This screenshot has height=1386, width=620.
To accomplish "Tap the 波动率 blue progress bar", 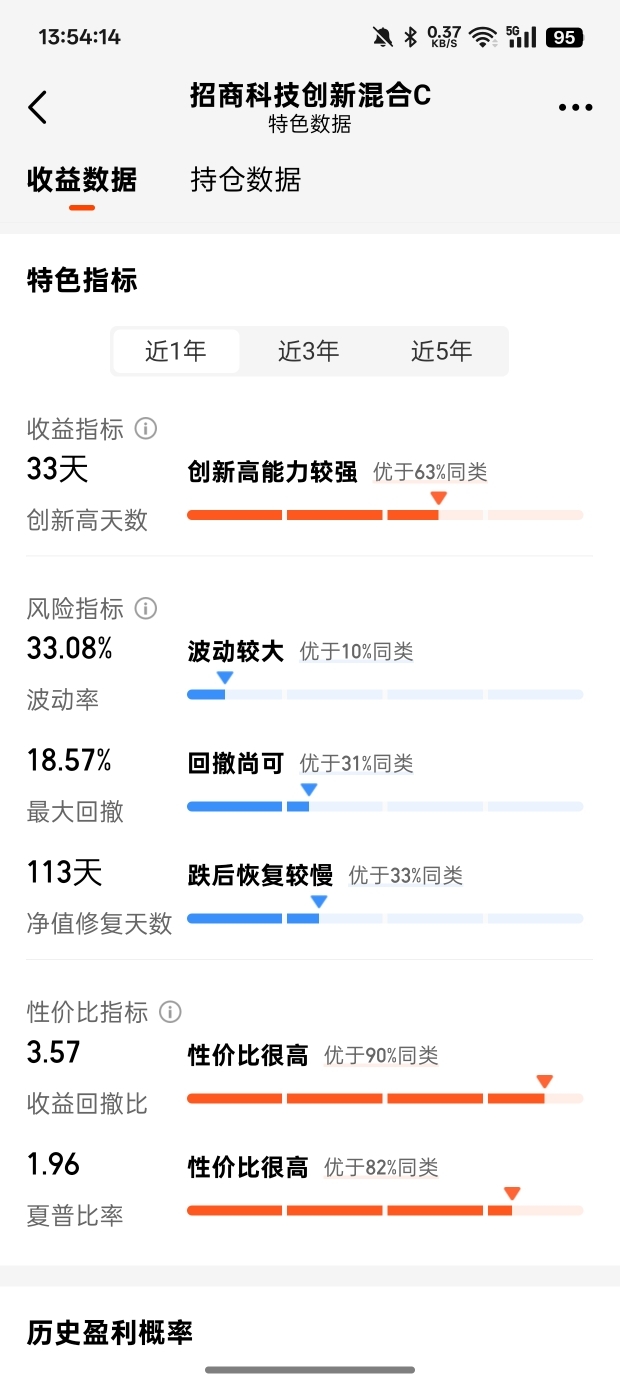I will [384, 694].
